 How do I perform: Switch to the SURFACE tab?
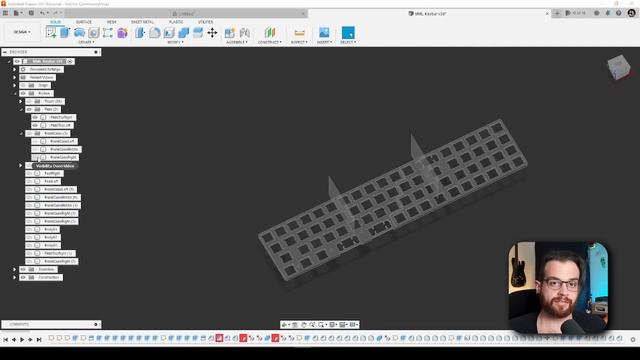coord(84,22)
